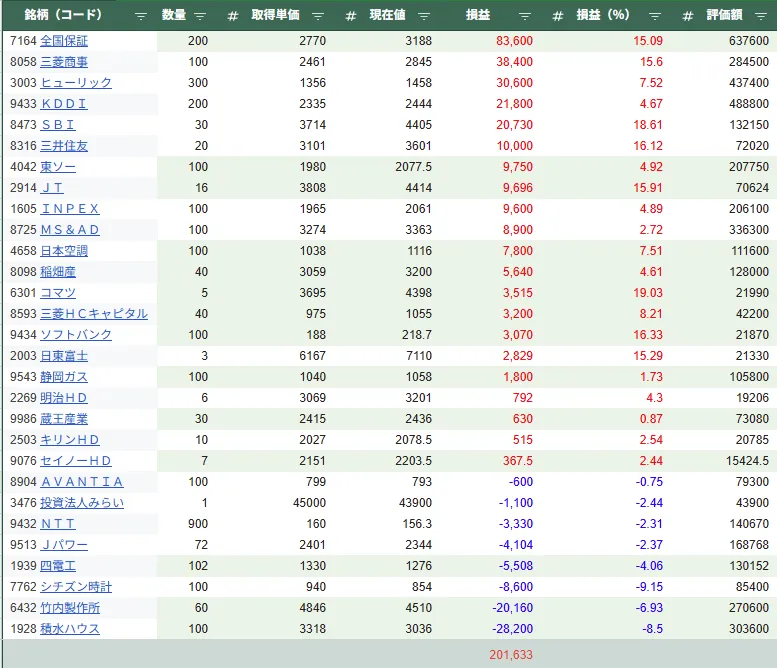Open the 三菱ＨＣキャピタル stock link
Screen dimensions: 777x668
click(94, 314)
